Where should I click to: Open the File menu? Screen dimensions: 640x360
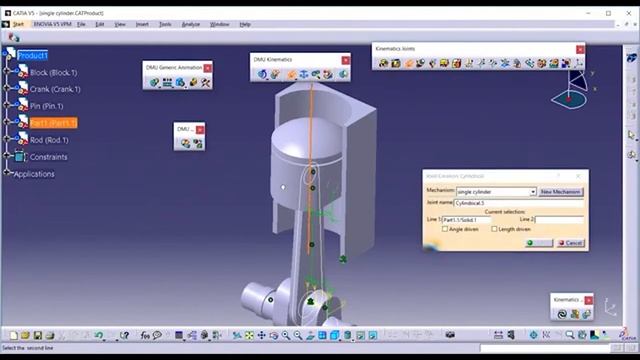(x=81, y=24)
